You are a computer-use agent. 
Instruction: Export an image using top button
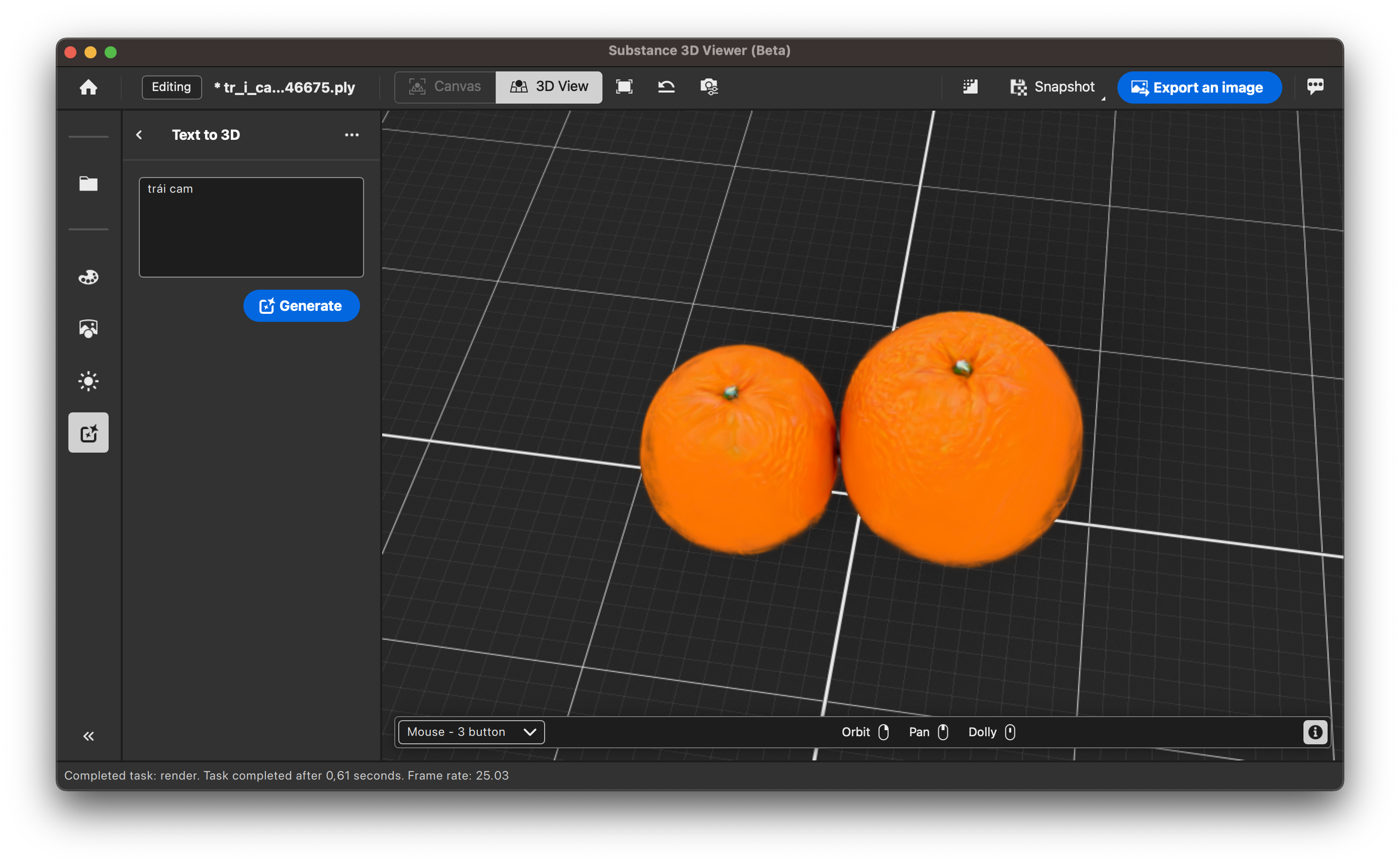(1197, 88)
